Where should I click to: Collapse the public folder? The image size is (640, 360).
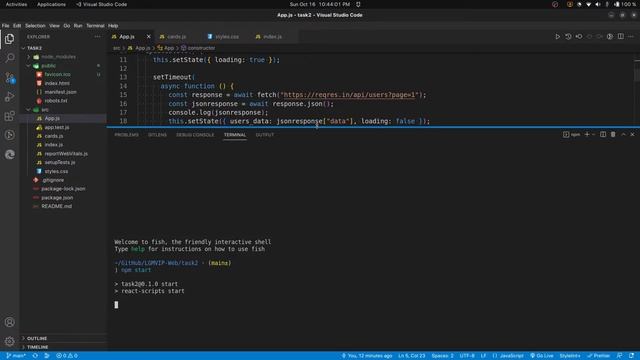(x=48, y=66)
